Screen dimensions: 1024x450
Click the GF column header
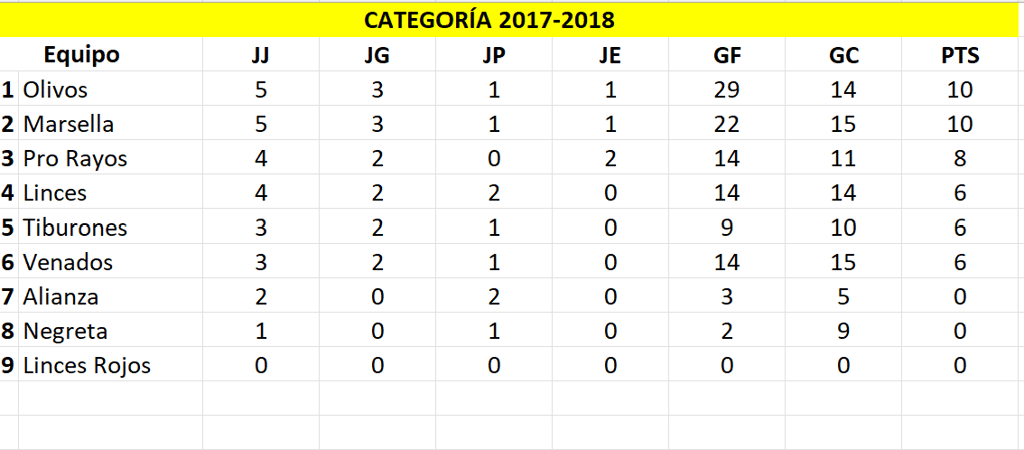pos(727,55)
